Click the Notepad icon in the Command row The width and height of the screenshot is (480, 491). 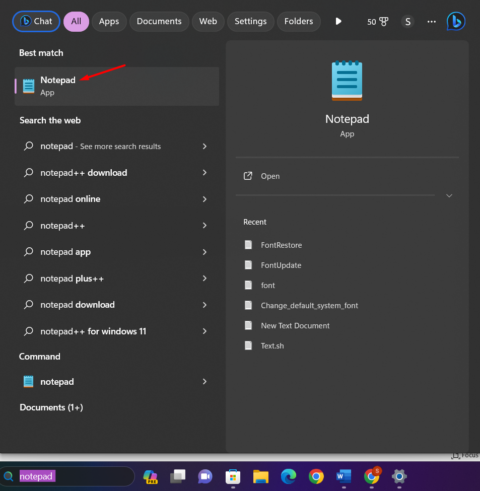pos(28,381)
